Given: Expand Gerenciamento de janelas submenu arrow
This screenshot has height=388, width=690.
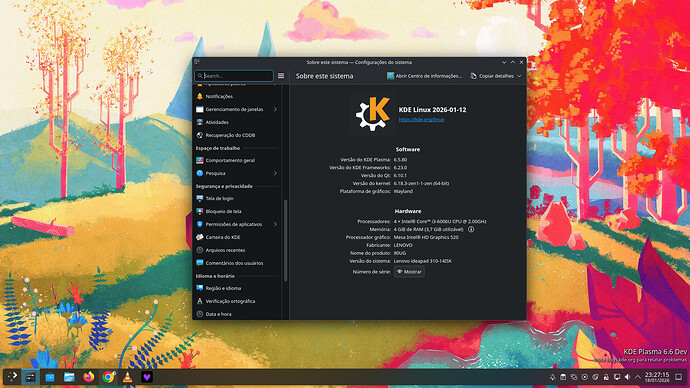Looking at the screenshot, I should (x=275, y=109).
